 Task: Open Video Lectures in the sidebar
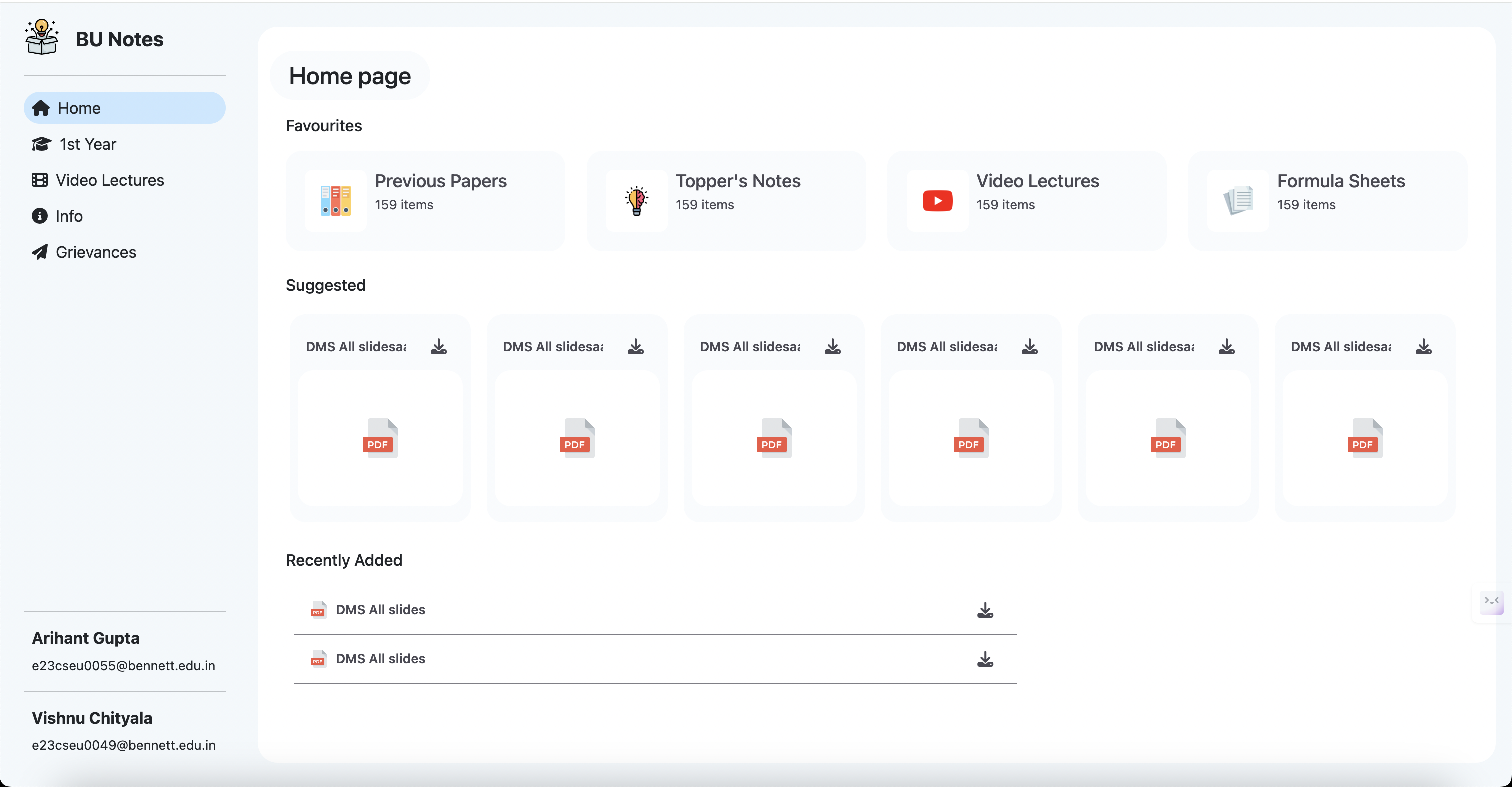[110, 180]
